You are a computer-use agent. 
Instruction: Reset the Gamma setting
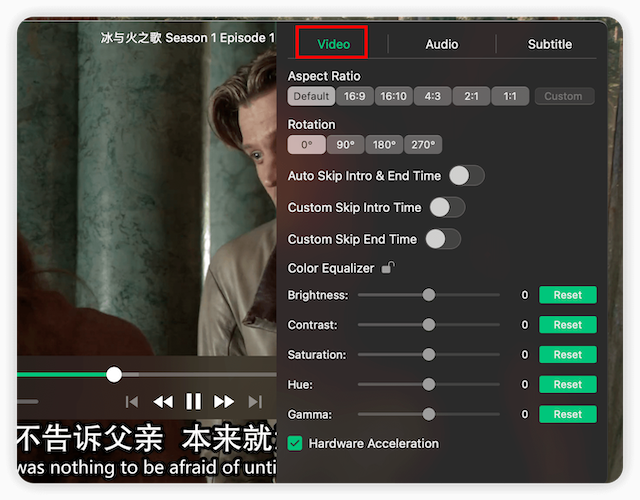[567, 414]
